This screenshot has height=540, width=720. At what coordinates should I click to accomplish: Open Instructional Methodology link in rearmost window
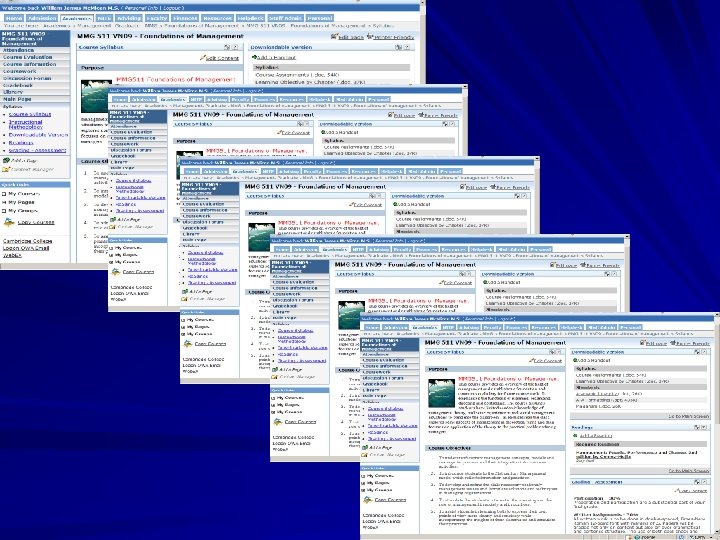coord(26,124)
